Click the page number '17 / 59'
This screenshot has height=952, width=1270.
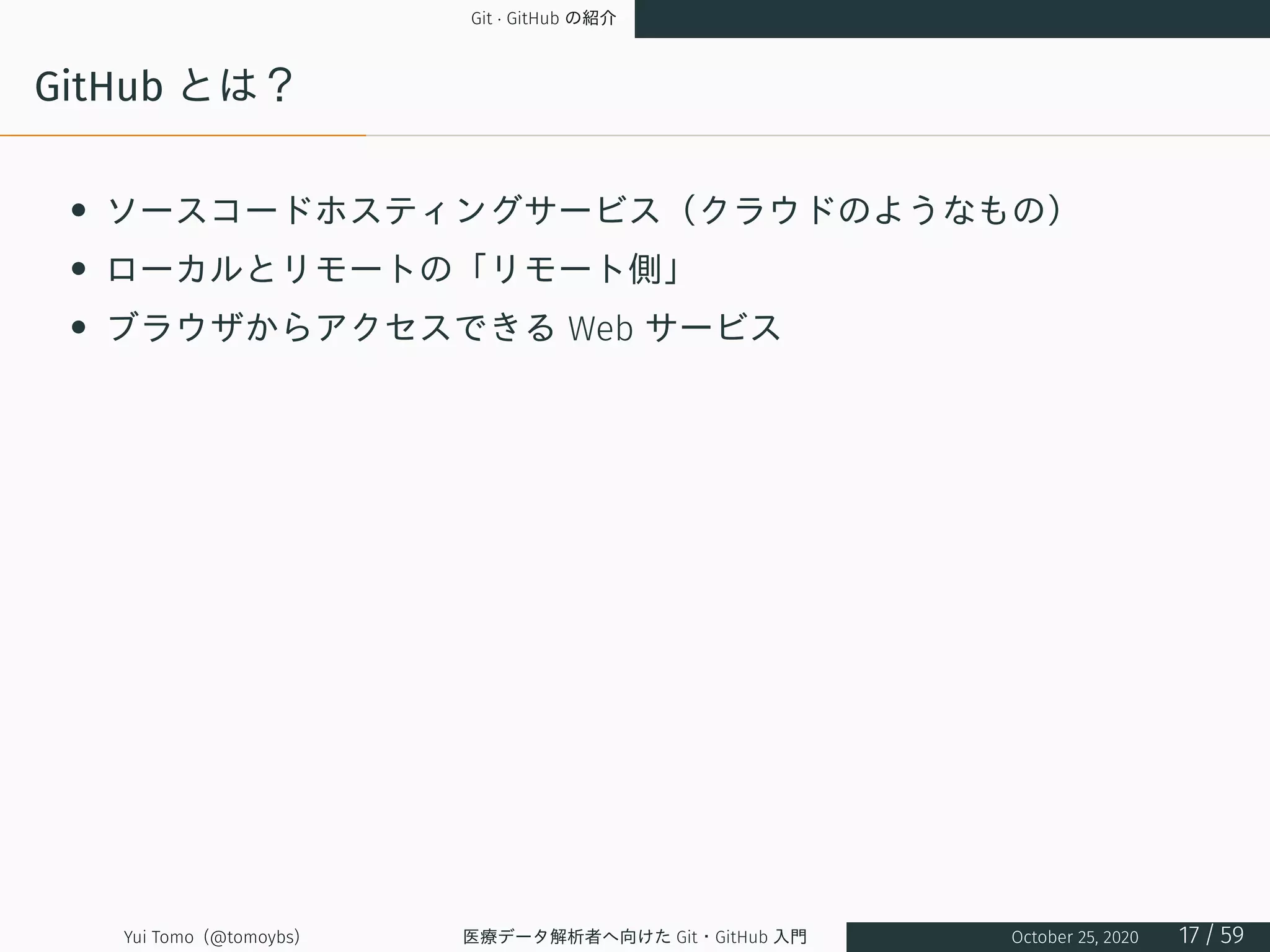coord(1211,935)
